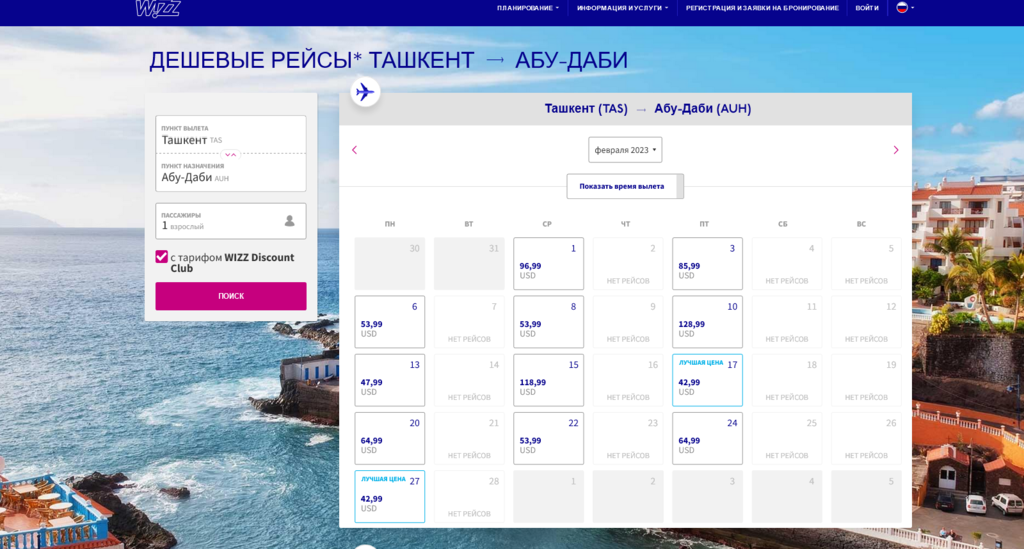Open the Планирование menu

click(x=528, y=8)
